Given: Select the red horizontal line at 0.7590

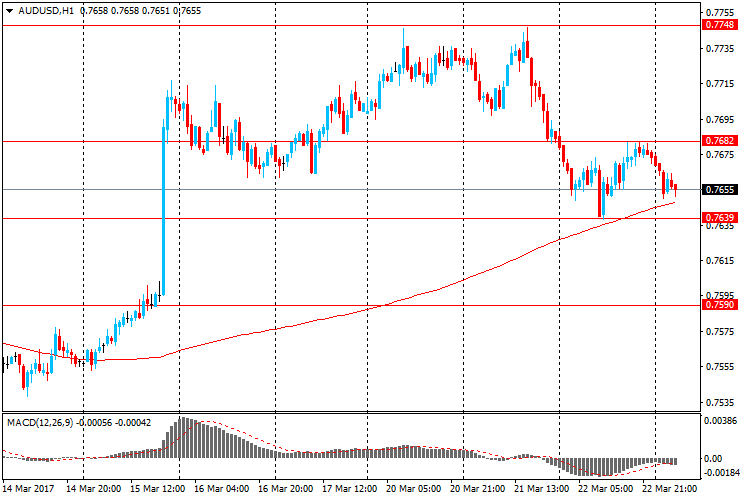Looking at the screenshot, I should tap(352, 305).
